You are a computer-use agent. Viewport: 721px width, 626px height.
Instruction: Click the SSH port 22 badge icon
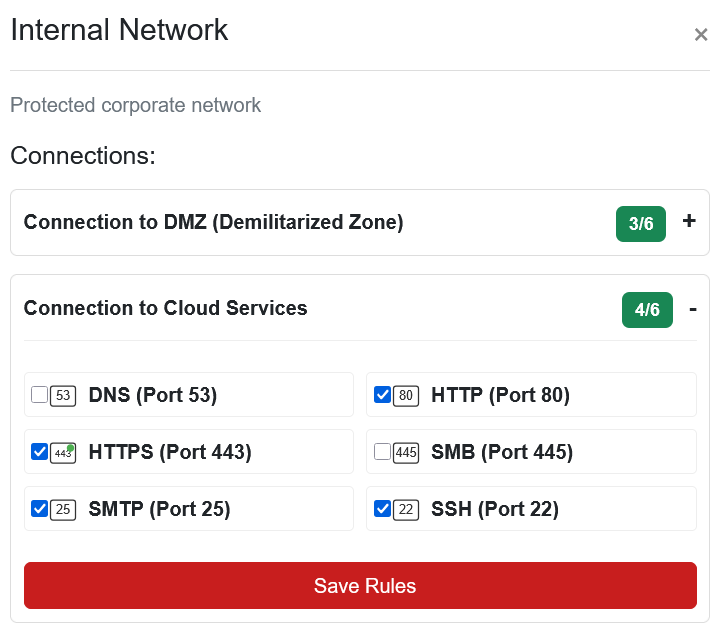pyautogui.click(x=406, y=509)
